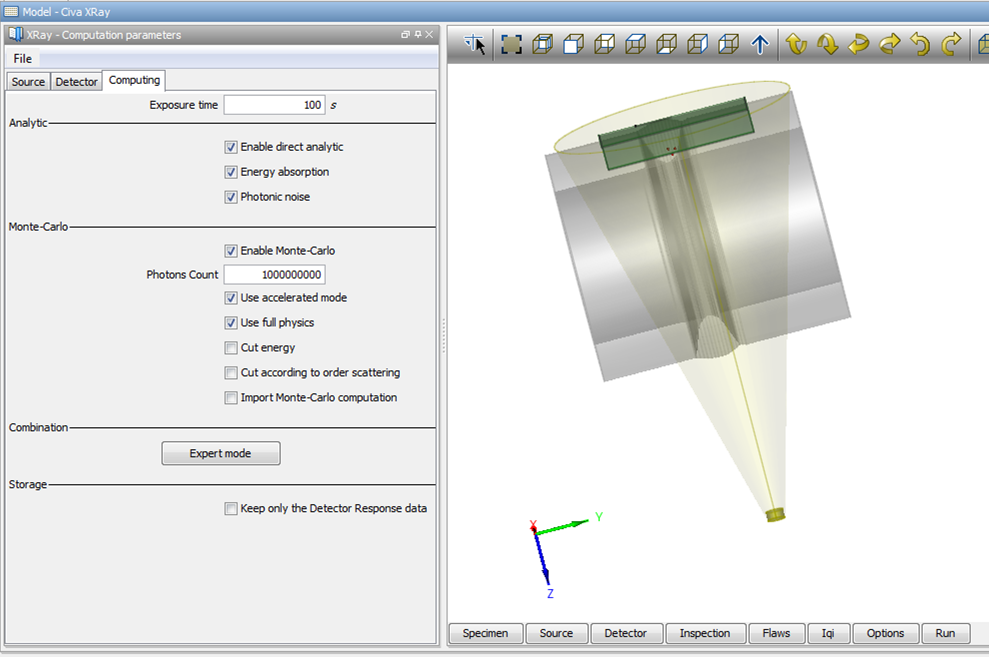Click the "Exposure time" label
This screenshot has width=989, height=657.
pos(184,105)
